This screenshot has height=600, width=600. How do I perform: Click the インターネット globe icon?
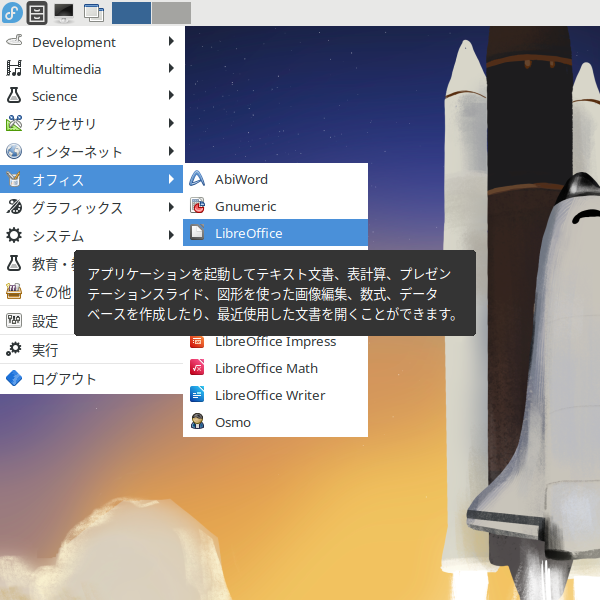14,151
